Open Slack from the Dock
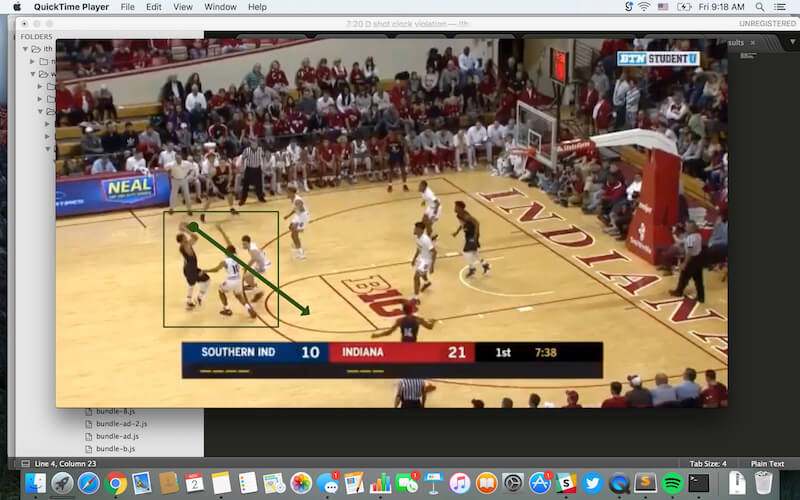The image size is (800, 500). click(x=566, y=483)
